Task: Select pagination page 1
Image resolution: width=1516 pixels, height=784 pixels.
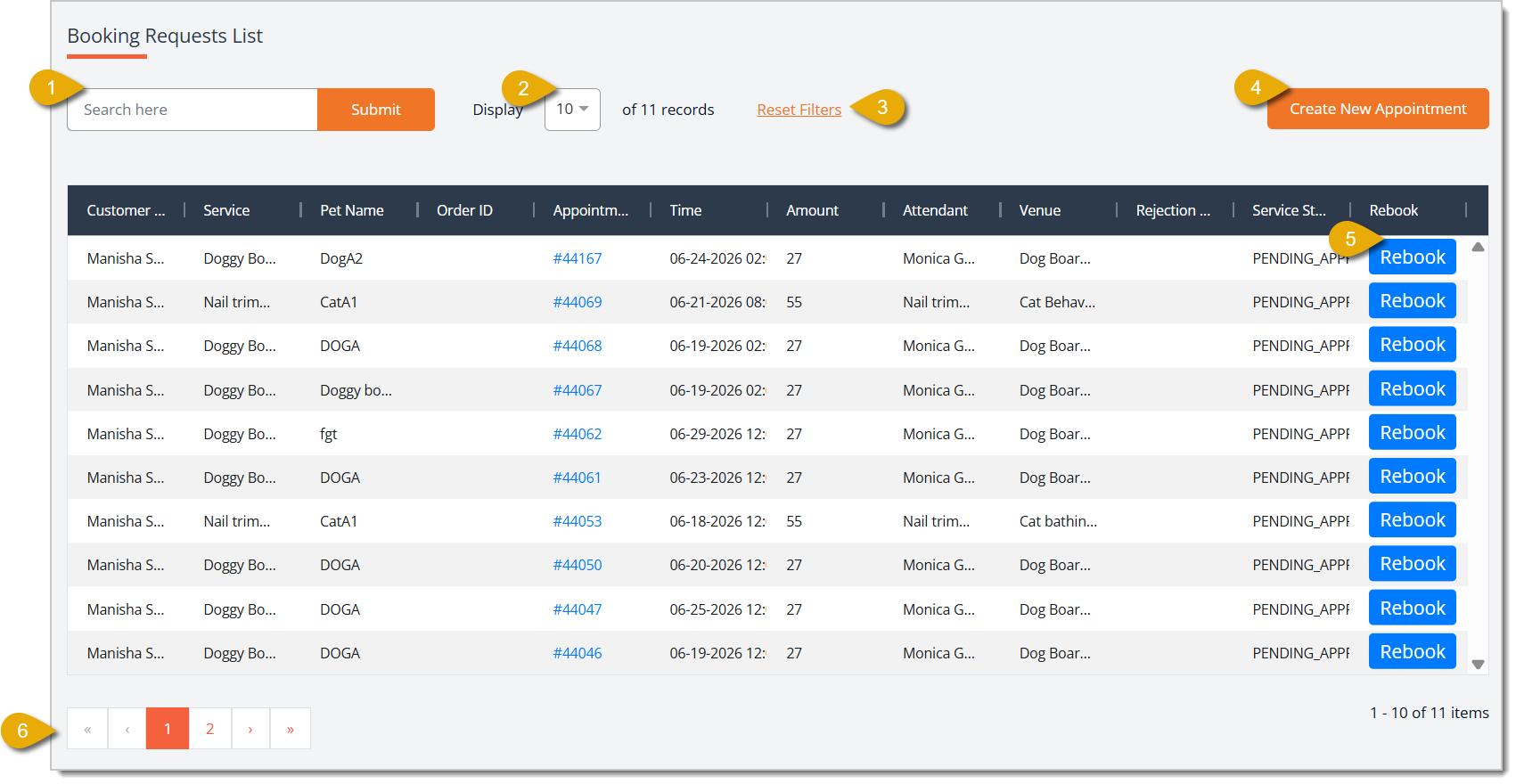Action: (168, 729)
